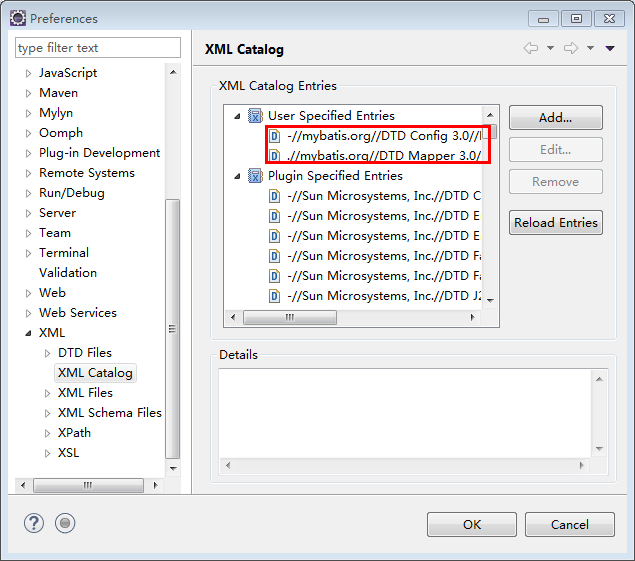Select the Team tree item label
Screen dimensions: 635x561
[x=55, y=233]
